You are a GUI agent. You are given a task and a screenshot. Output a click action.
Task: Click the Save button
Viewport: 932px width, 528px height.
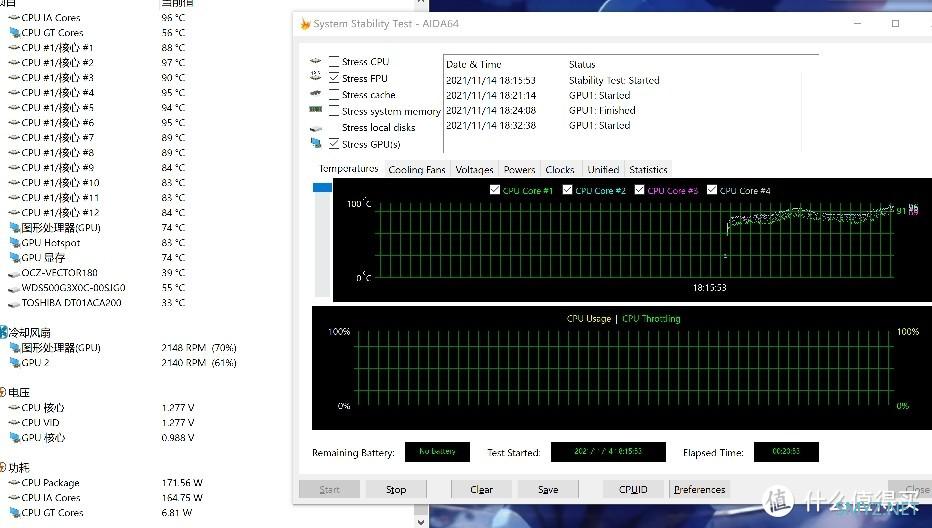tap(548, 489)
